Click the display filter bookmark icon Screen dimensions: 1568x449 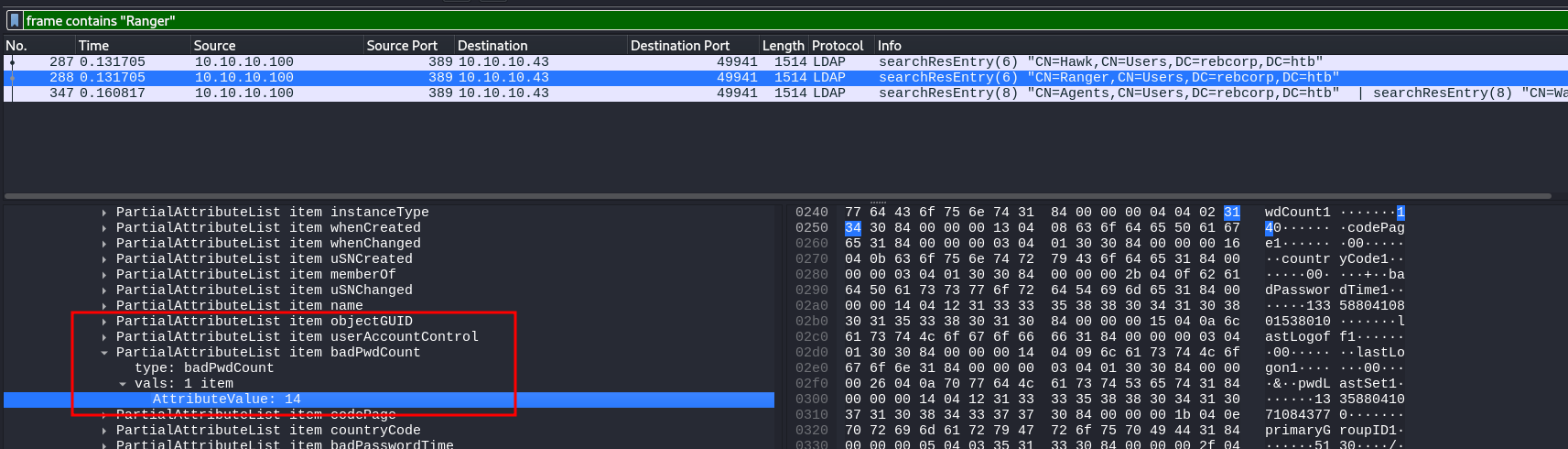pos(15,20)
